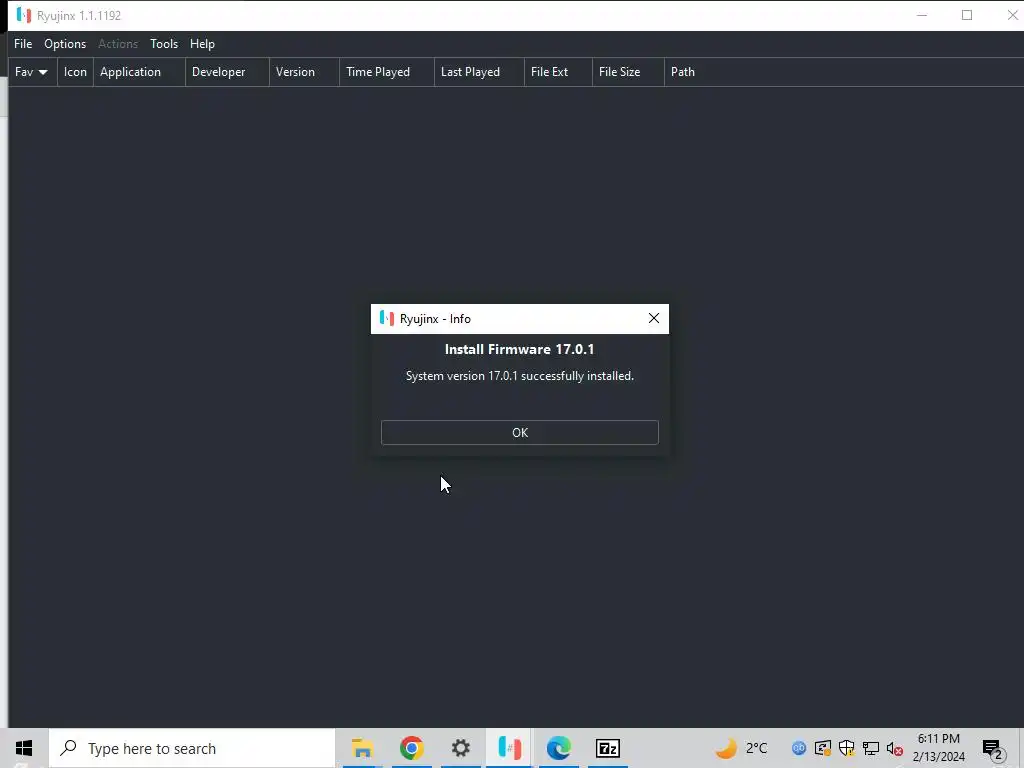Click OK in the firmware info dialog

coord(519,432)
